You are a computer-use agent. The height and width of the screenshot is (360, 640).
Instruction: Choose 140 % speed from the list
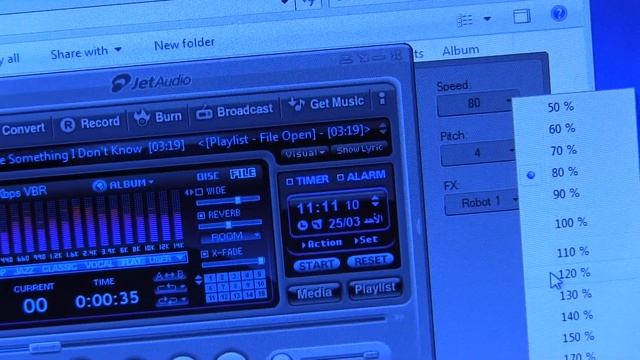[577, 316]
